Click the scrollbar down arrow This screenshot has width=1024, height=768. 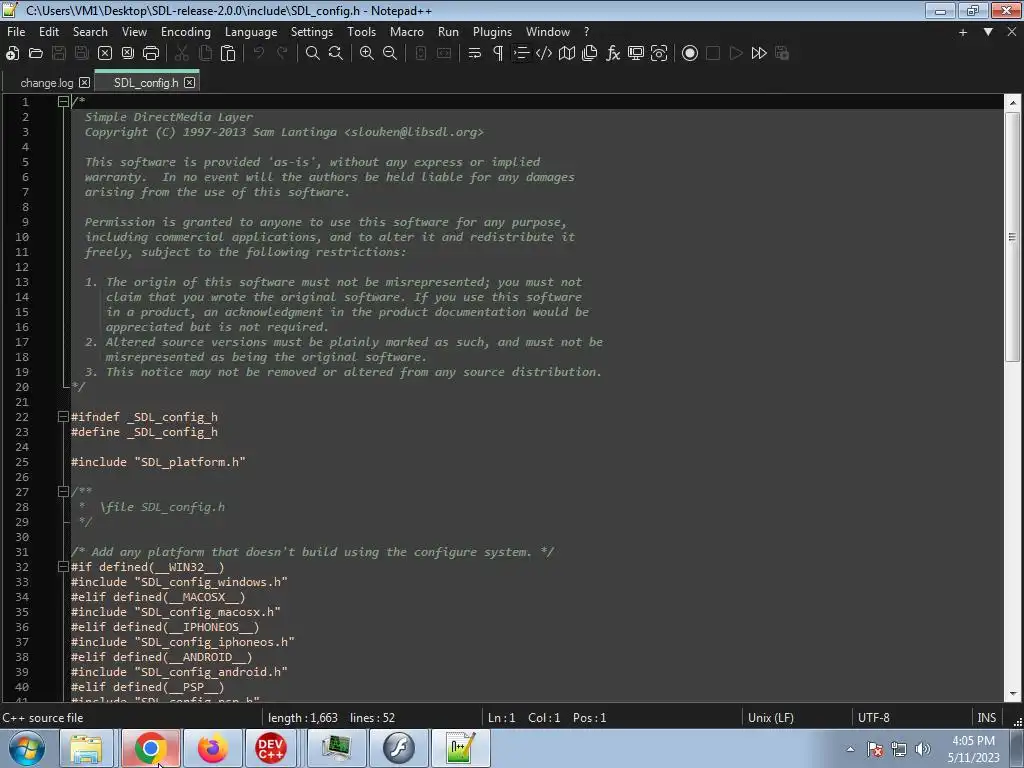click(x=1012, y=694)
